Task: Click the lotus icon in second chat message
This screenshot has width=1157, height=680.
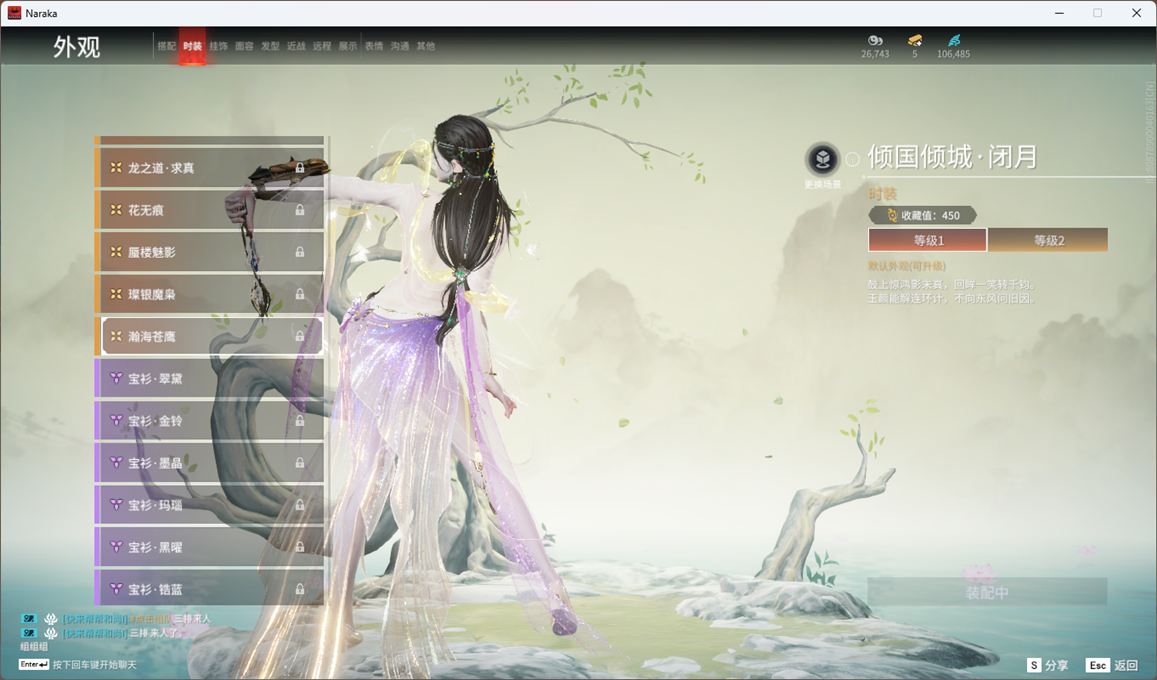Action: pyautogui.click(x=51, y=633)
